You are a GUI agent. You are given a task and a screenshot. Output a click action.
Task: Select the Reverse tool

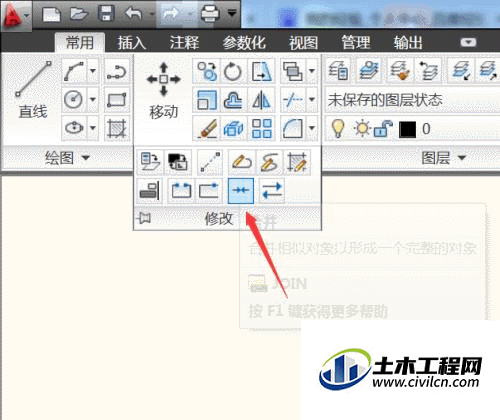(x=272, y=191)
